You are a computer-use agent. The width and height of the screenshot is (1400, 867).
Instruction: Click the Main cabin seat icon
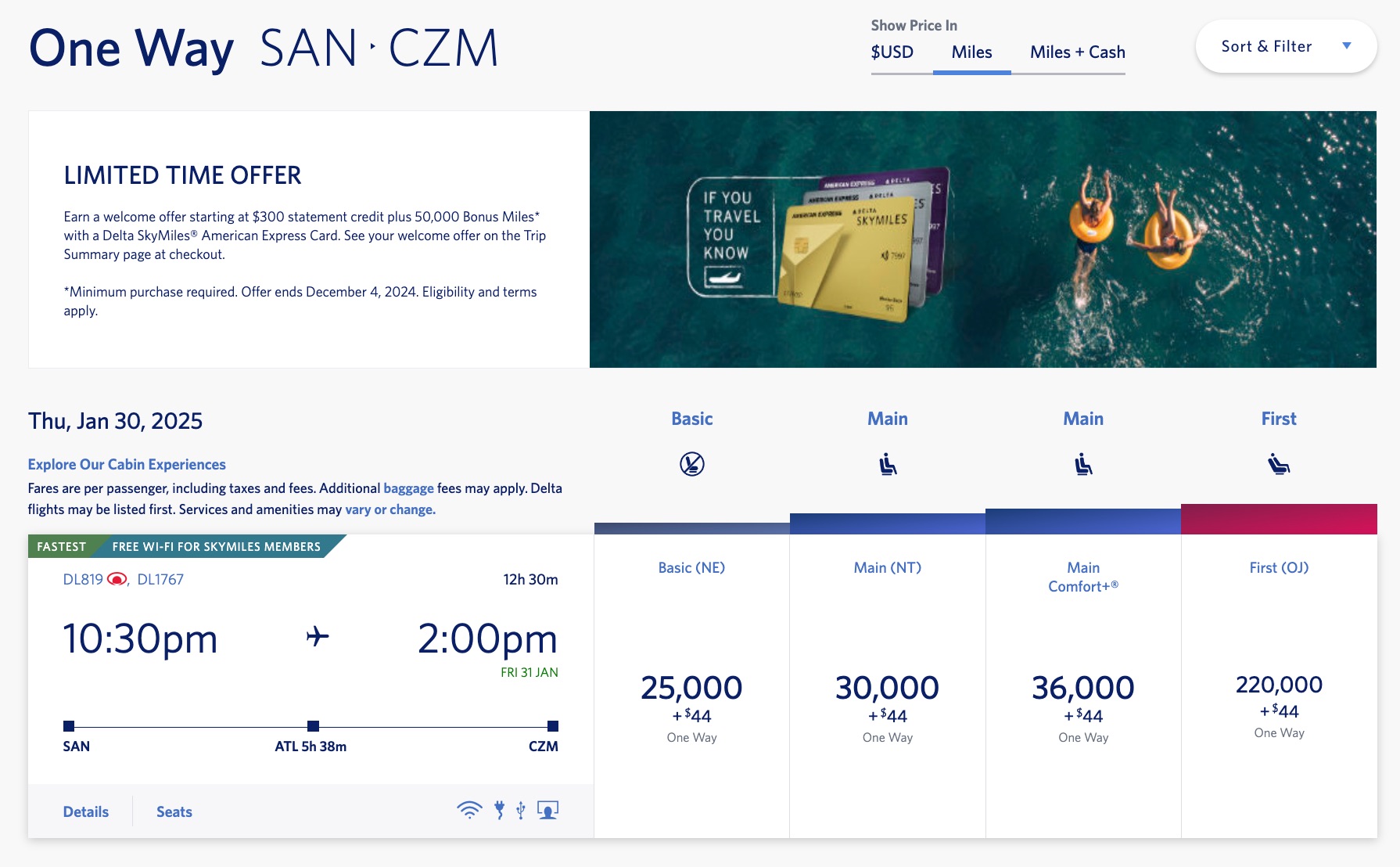pos(888,463)
